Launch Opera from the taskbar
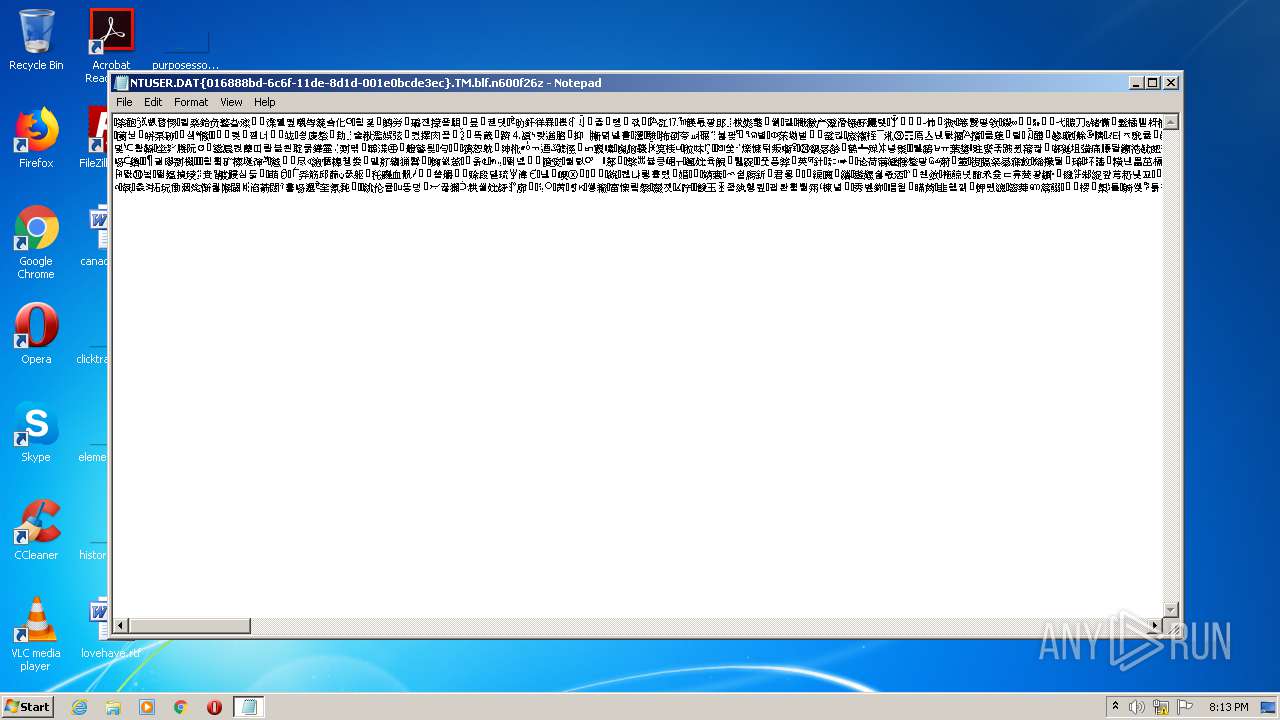 click(214, 707)
